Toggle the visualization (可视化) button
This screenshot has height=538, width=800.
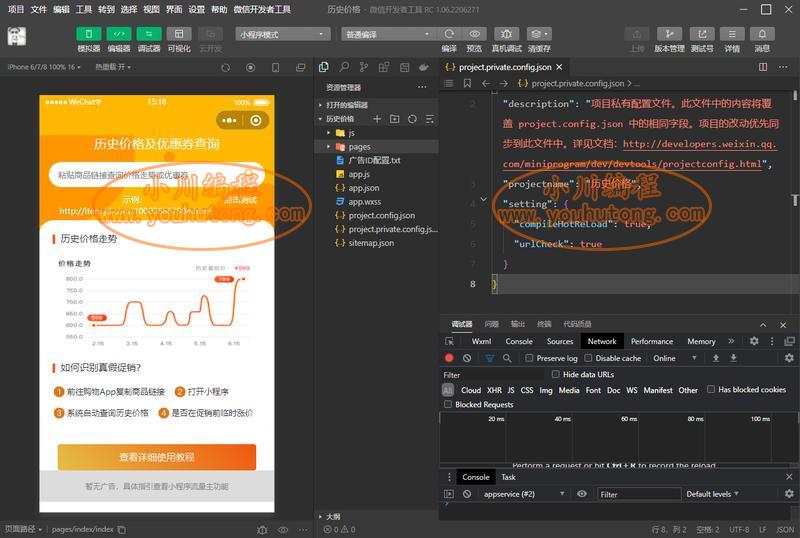[x=179, y=34]
